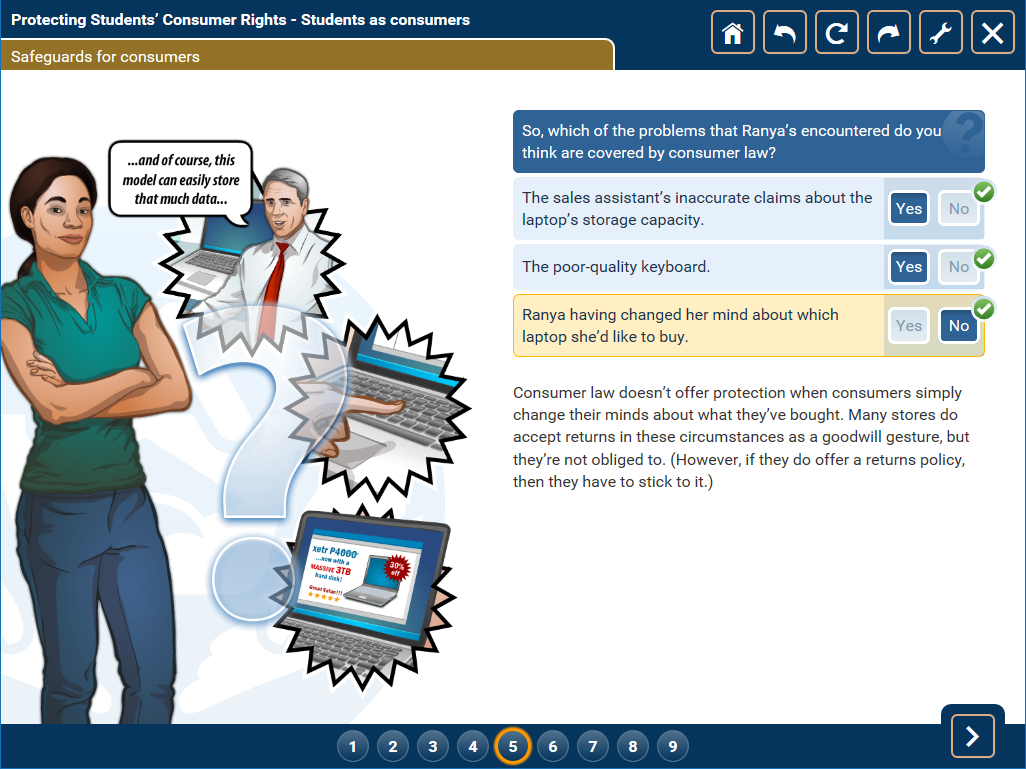Pick No for Ranya changing her mind
This screenshot has height=769, width=1026.
[x=958, y=326]
